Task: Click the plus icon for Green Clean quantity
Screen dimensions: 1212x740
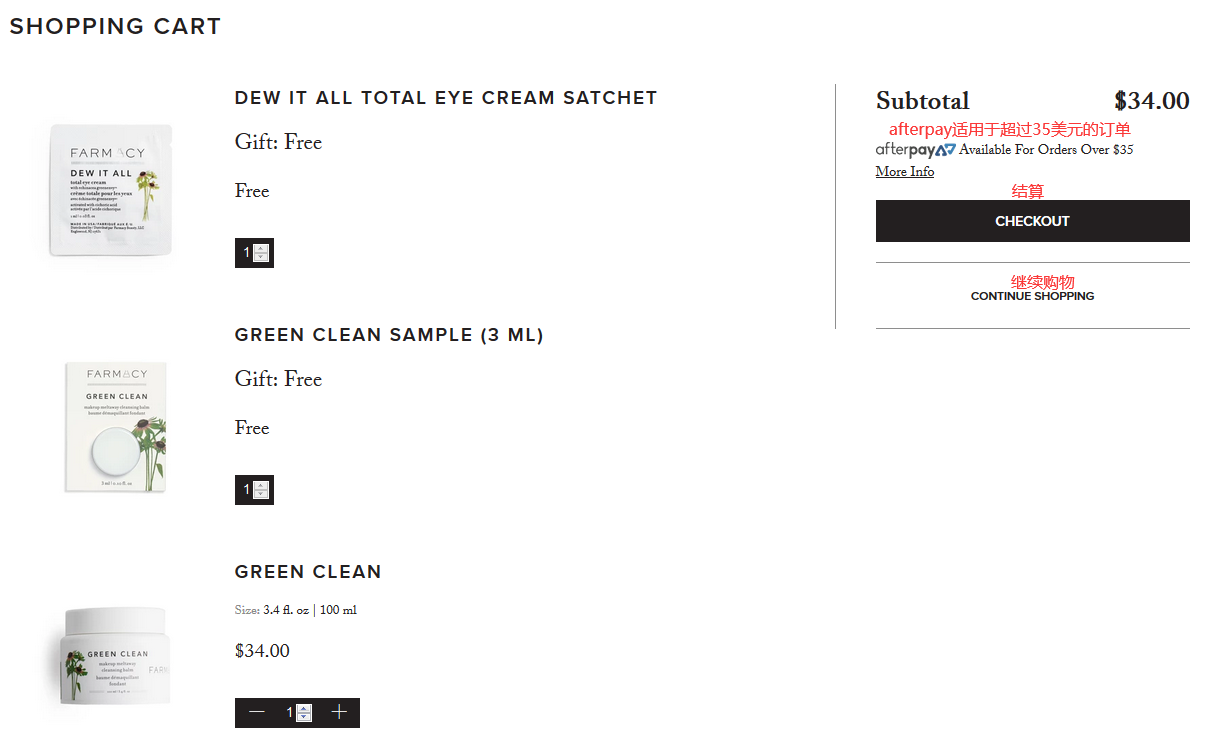Action: tap(339, 712)
